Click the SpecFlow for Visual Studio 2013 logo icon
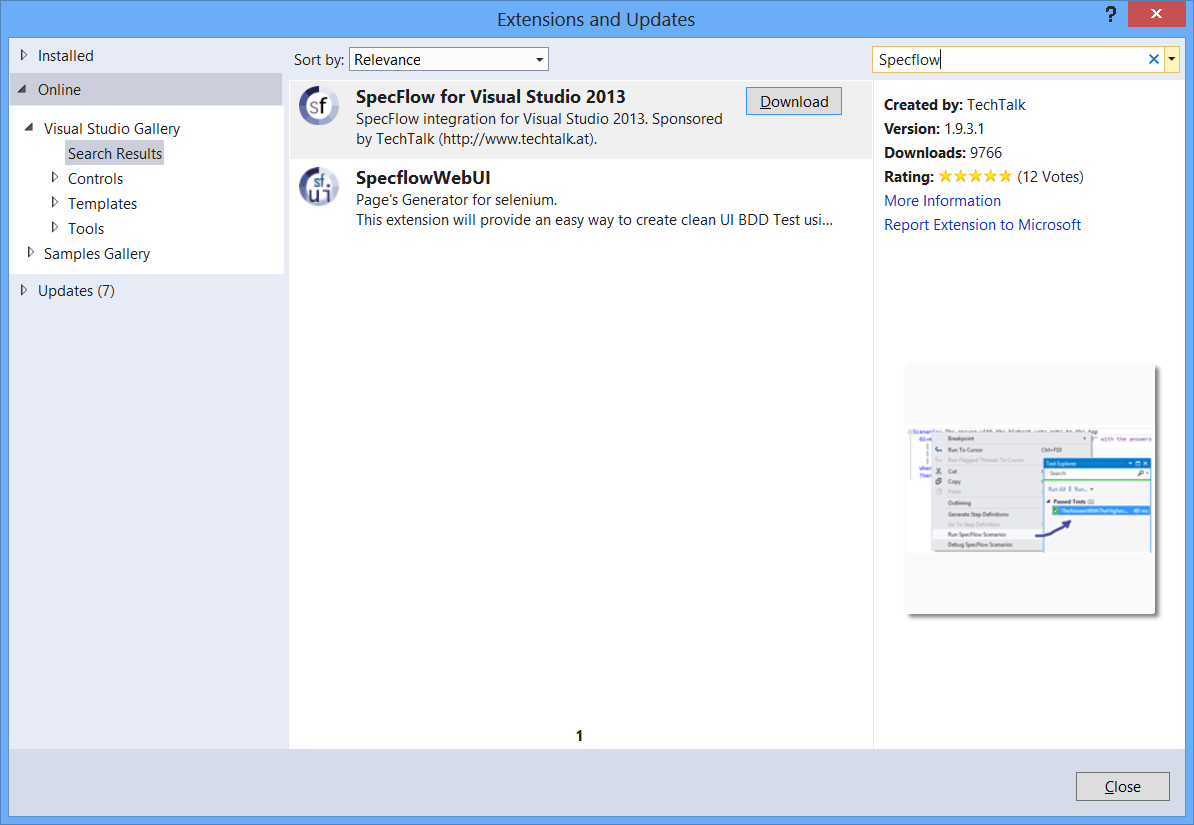 (x=318, y=106)
